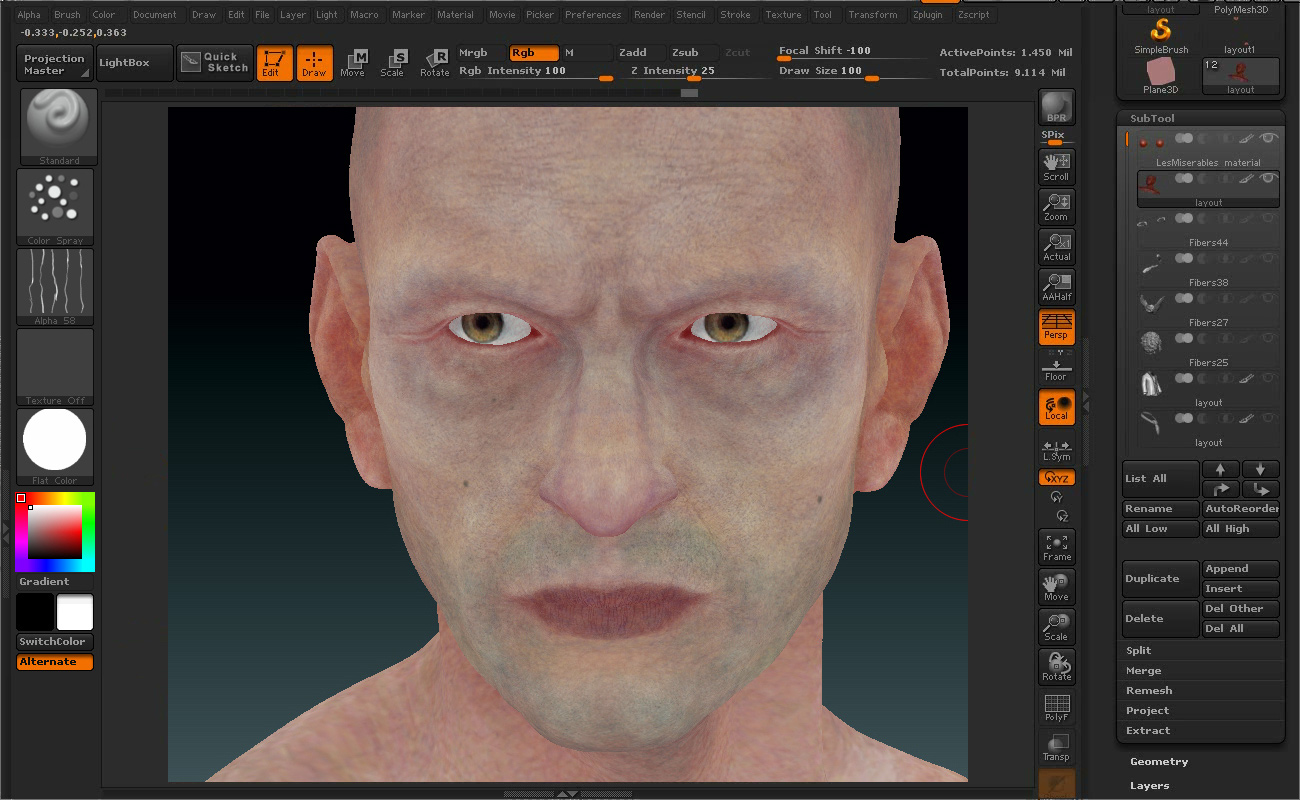Toggle the Floor grid
Viewport: 1300px width, 800px height.
click(x=1057, y=367)
